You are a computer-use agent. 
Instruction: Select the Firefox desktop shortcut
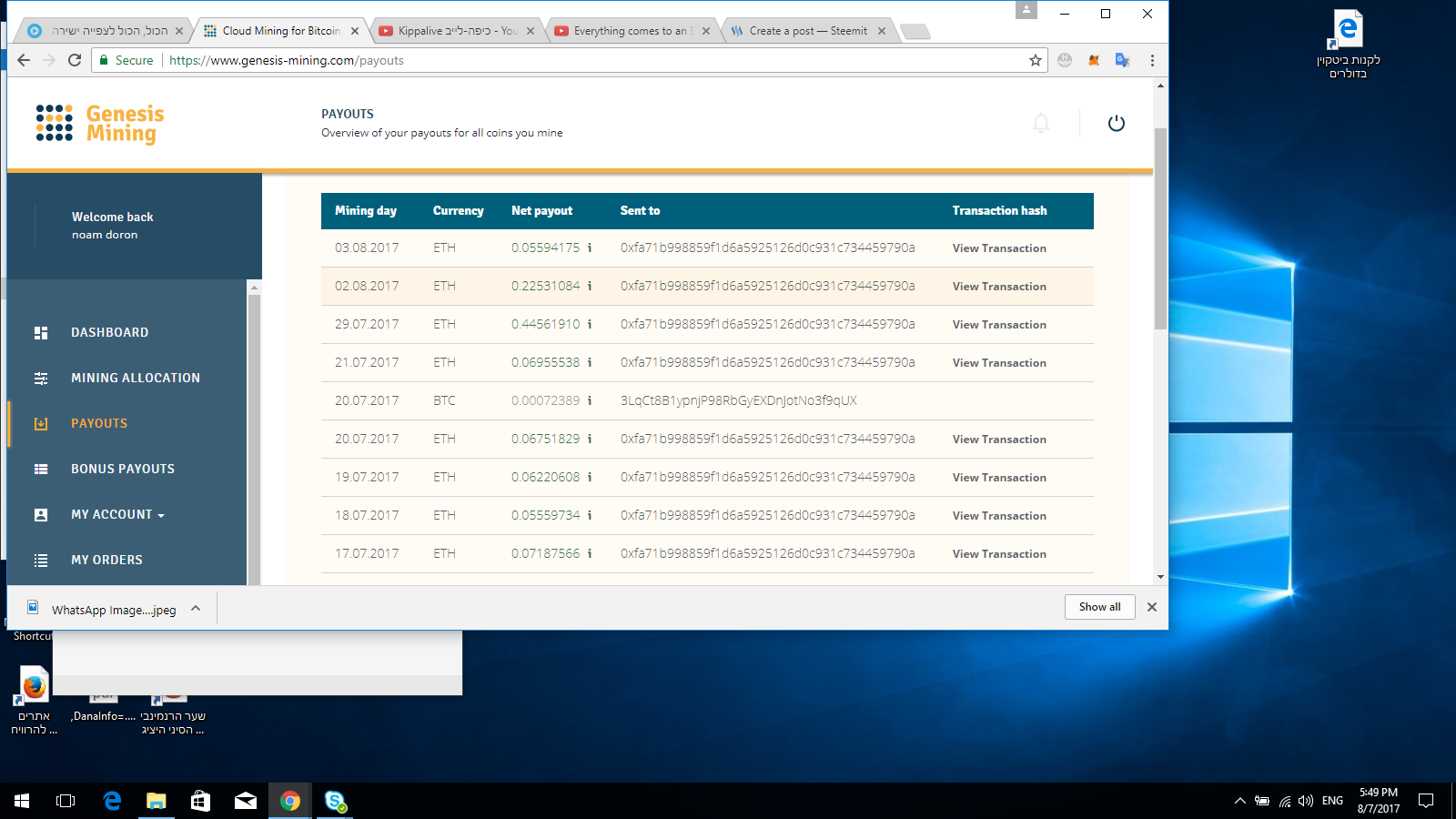click(x=35, y=701)
